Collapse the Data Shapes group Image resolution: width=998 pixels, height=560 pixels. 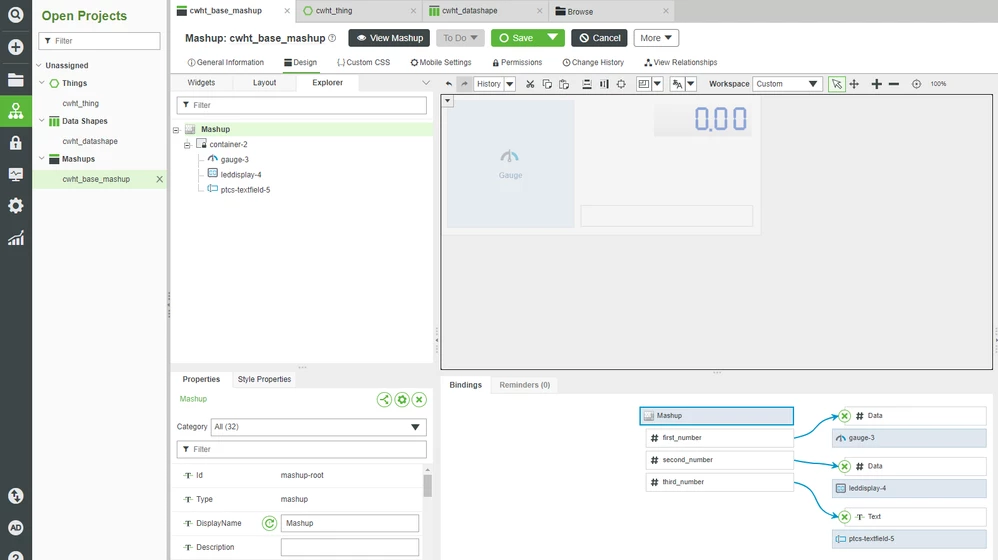click(42, 120)
